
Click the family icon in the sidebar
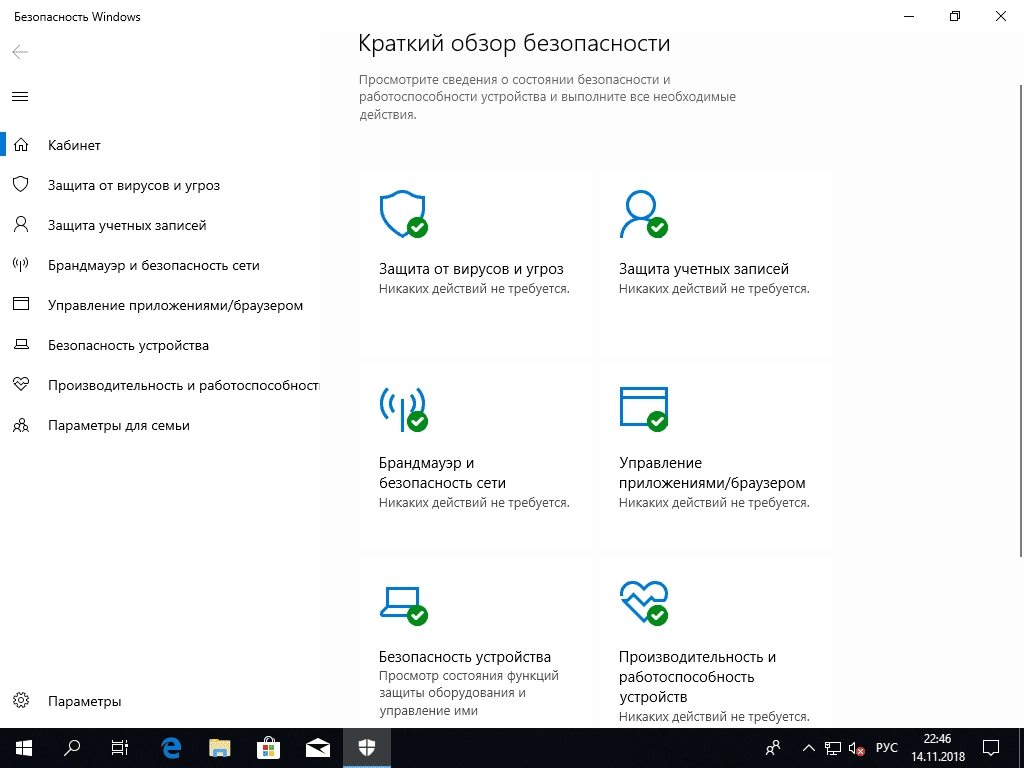click(21, 425)
